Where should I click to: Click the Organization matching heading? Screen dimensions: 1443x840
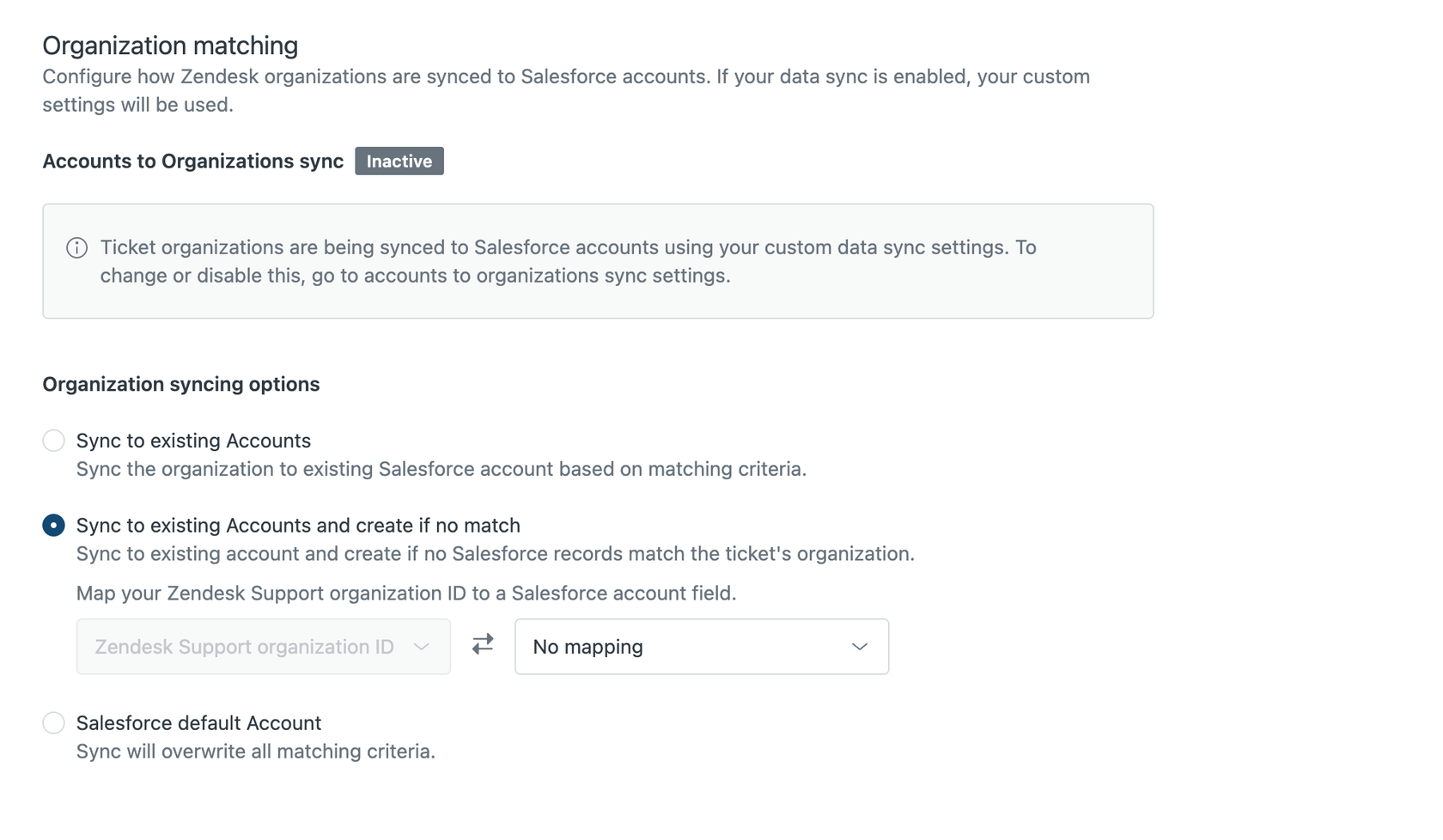[x=169, y=45]
